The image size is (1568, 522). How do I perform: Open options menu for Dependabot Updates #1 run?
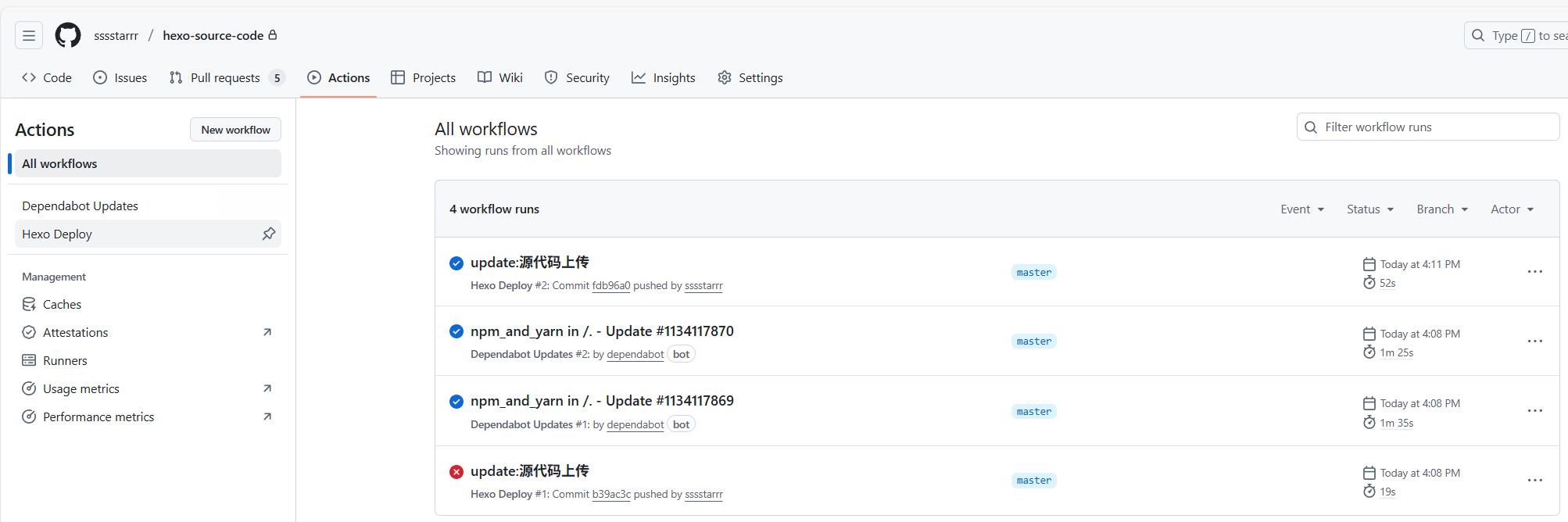1534,411
